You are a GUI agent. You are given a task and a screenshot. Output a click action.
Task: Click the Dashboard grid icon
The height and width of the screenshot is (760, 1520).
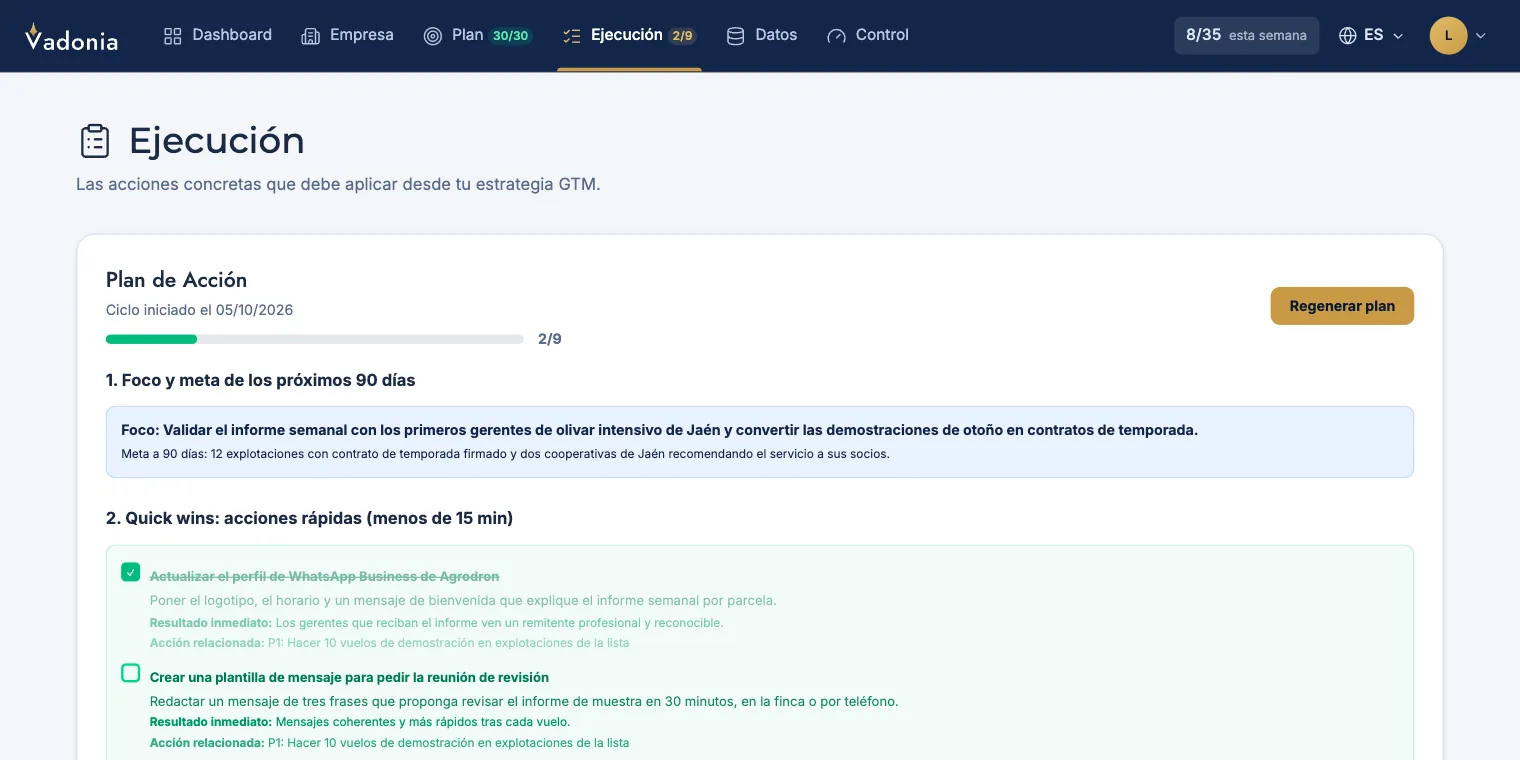[x=173, y=36]
